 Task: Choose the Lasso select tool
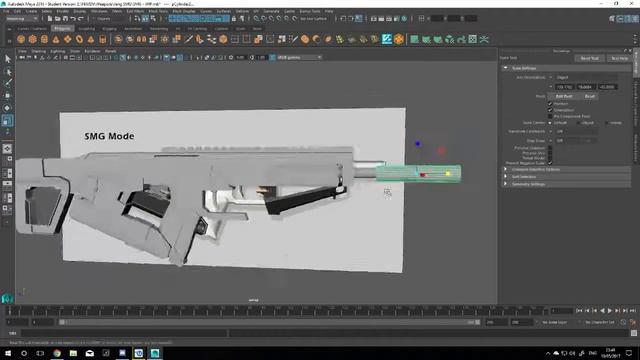(7, 72)
